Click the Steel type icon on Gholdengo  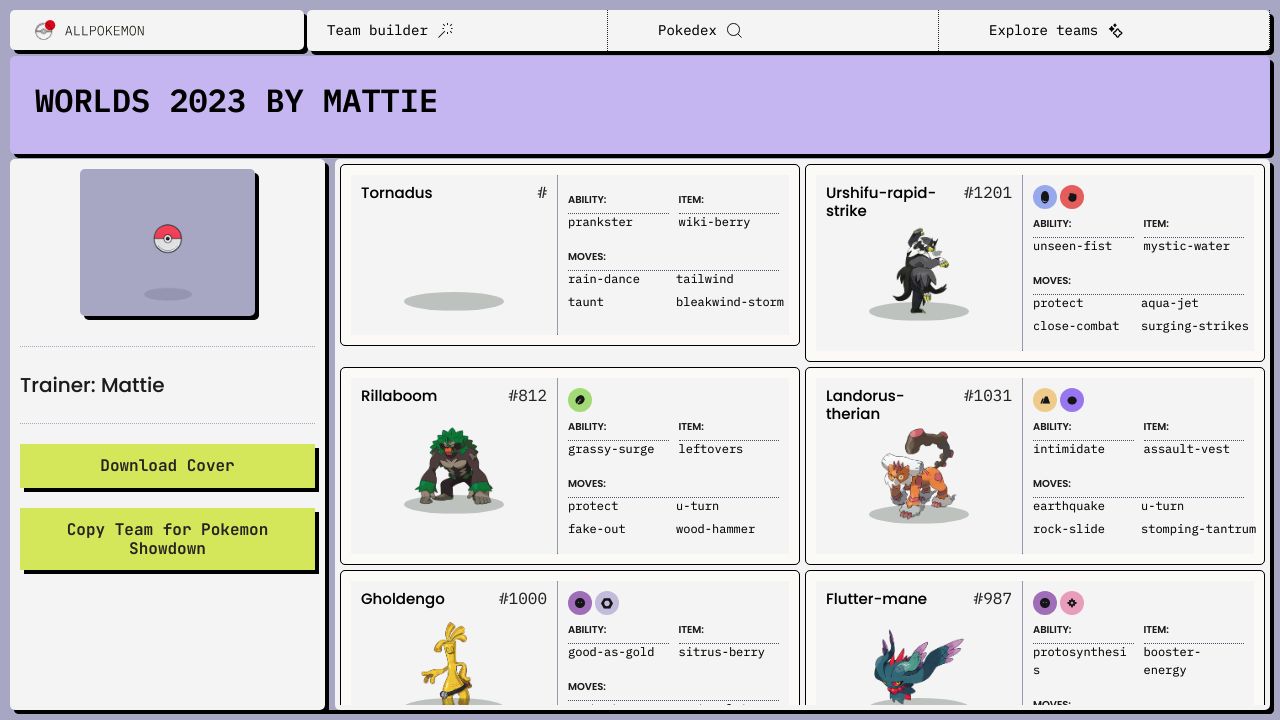pos(607,603)
